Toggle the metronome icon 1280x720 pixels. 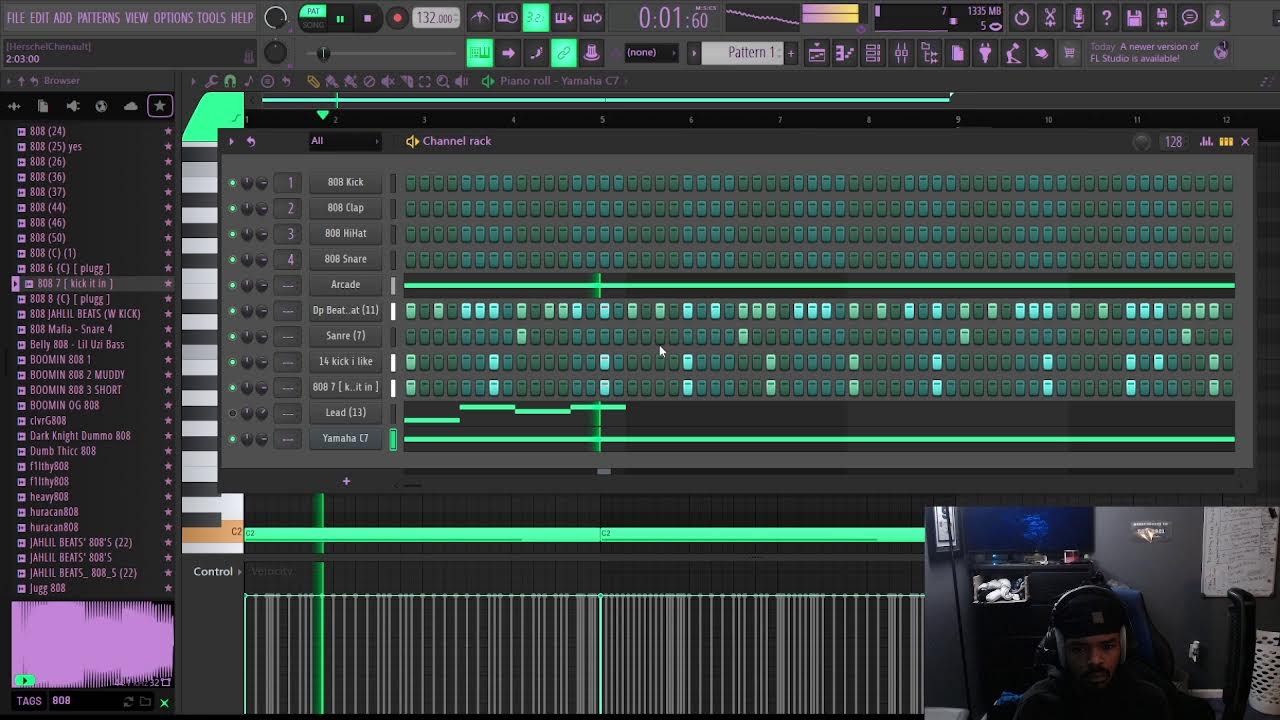(x=480, y=18)
